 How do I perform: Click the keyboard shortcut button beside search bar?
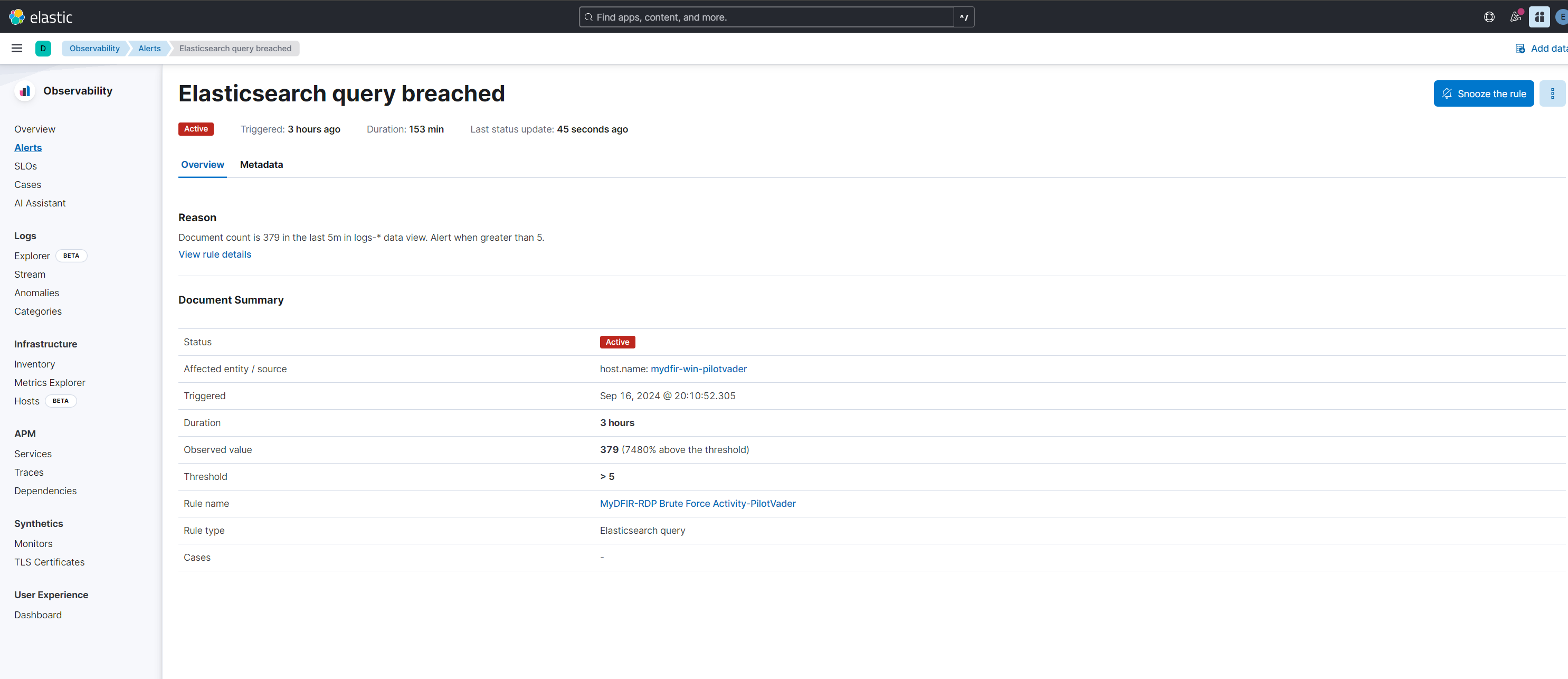pos(963,16)
